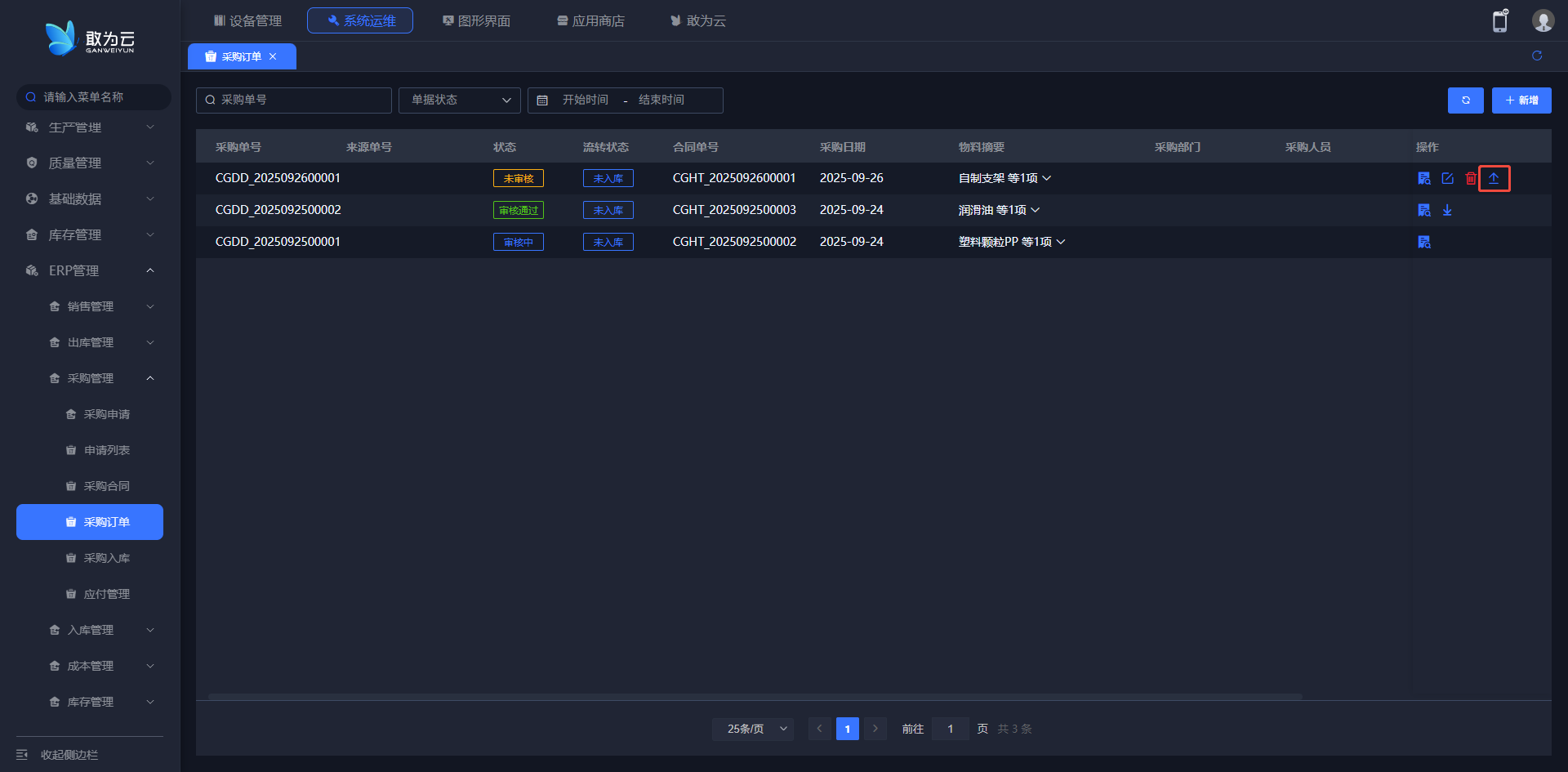
Task: Expand the 销售管理 submenu
Action: (90, 307)
